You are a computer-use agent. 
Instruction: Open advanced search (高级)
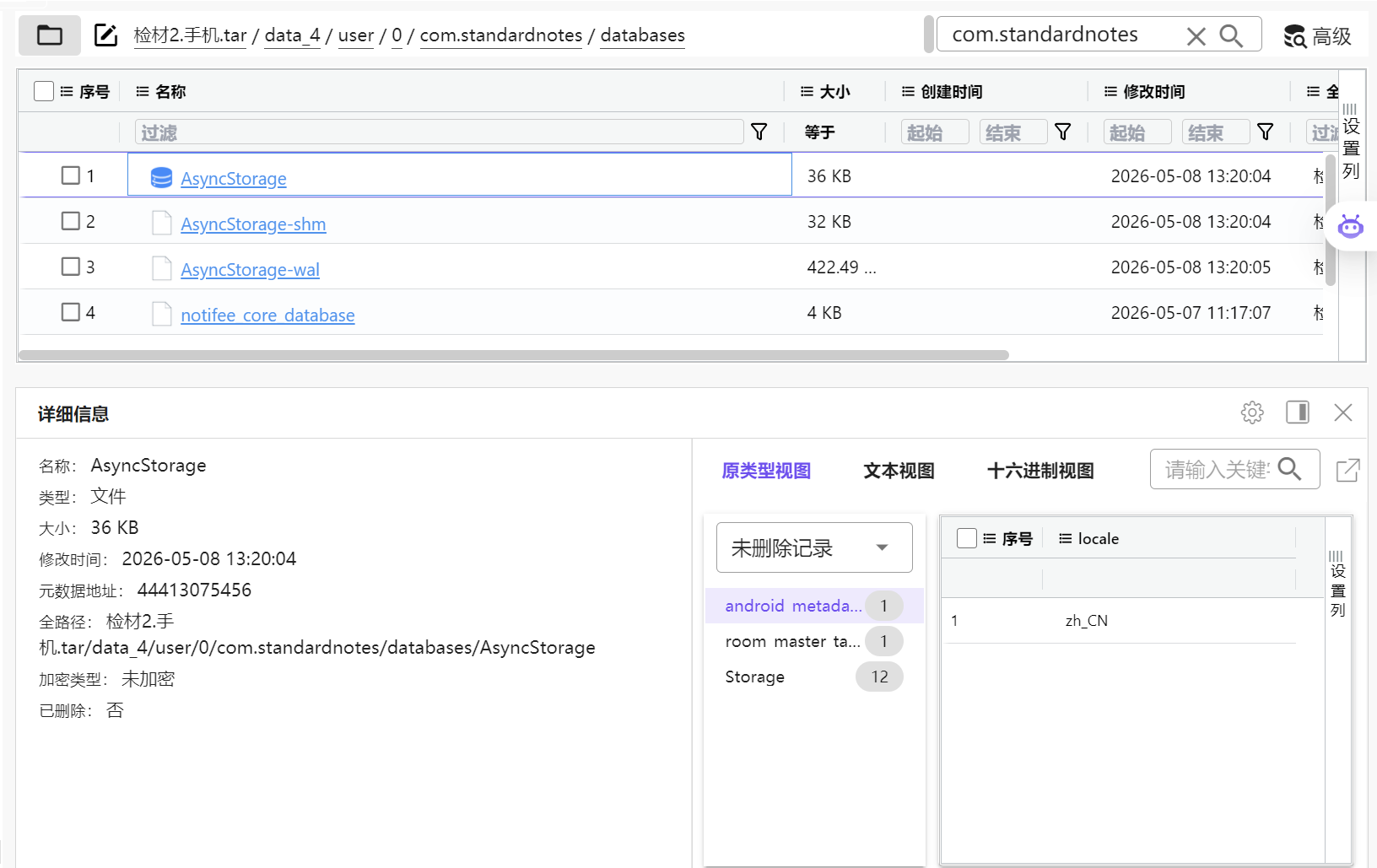(1317, 36)
